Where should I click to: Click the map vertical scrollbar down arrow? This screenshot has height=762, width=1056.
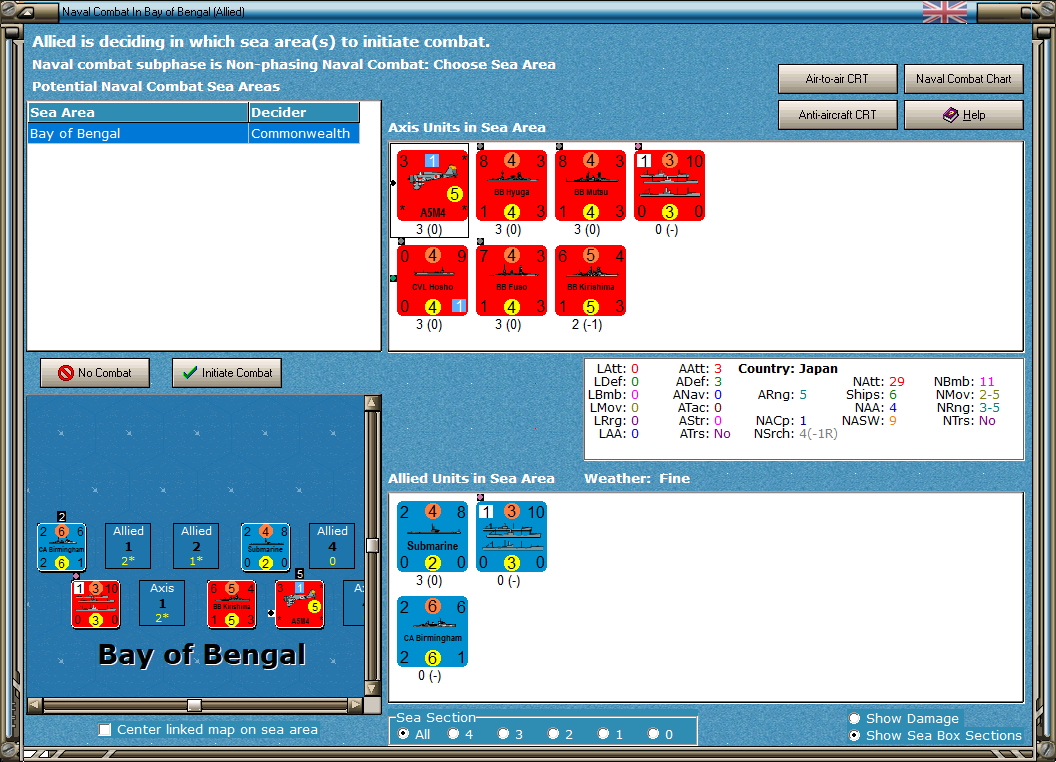[372, 689]
